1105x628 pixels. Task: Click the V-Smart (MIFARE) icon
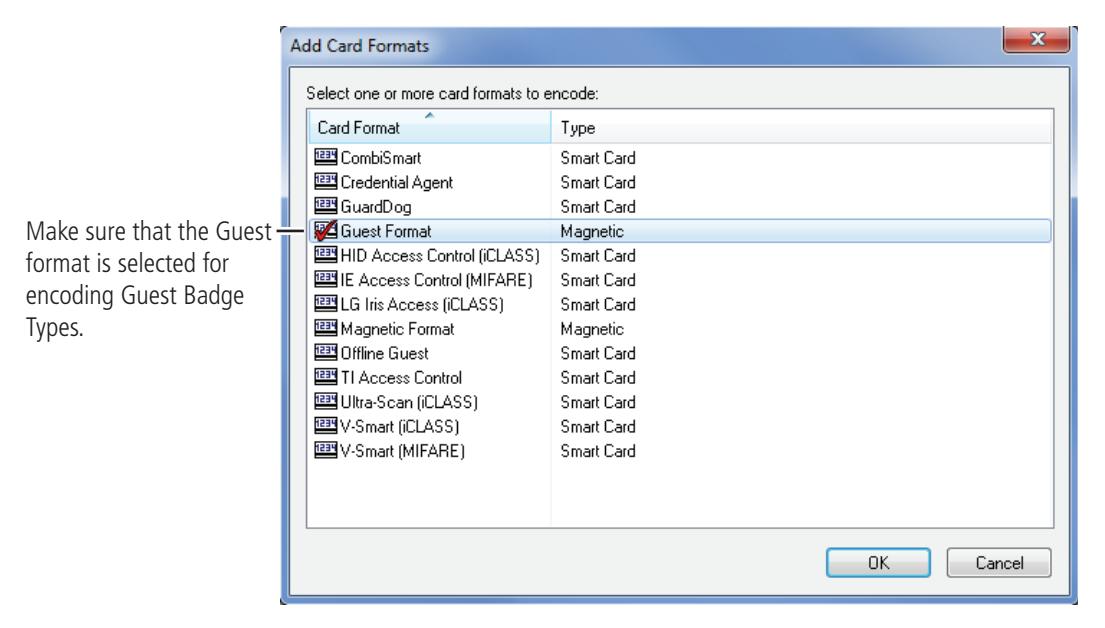click(325, 450)
